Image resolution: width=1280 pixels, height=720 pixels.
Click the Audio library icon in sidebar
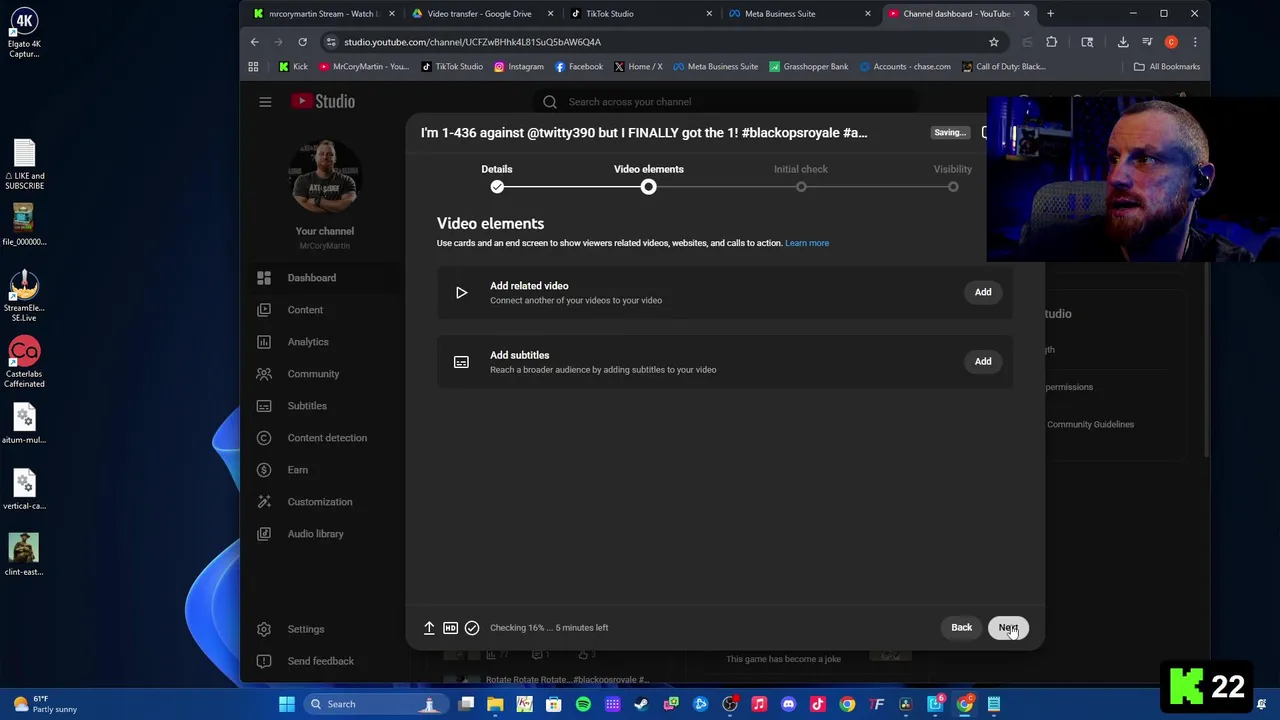click(x=264, y=534)
